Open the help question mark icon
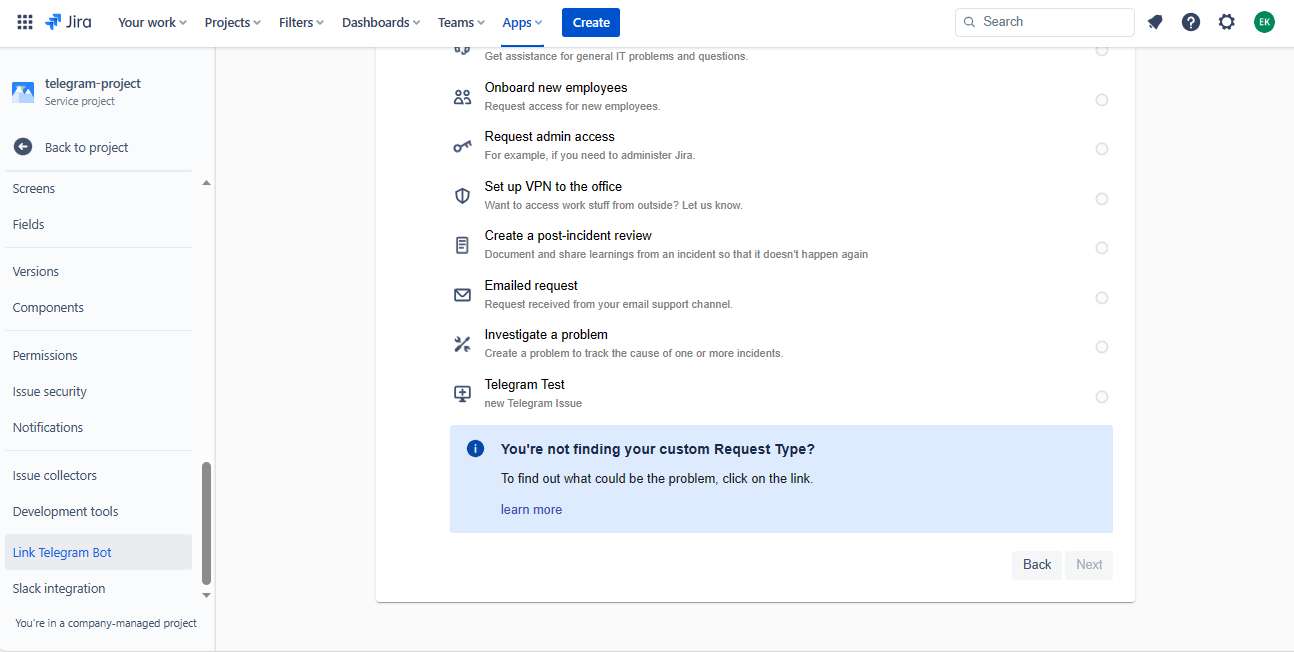1294x652 pixels. pos(1190,22)
